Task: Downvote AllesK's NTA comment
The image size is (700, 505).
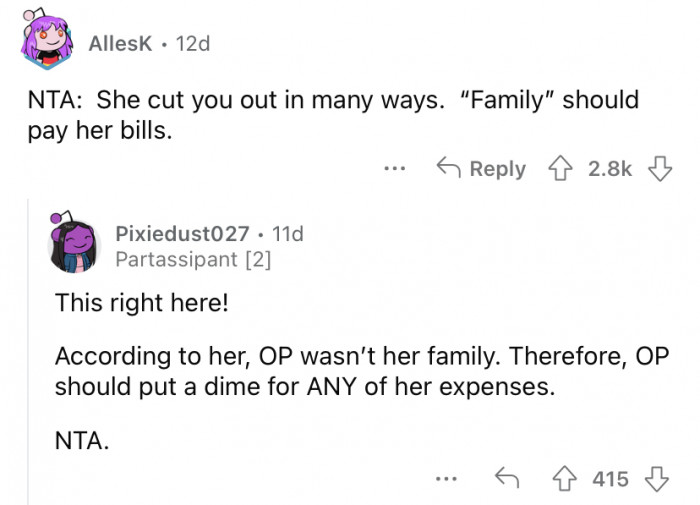Action: pos(657,169)
